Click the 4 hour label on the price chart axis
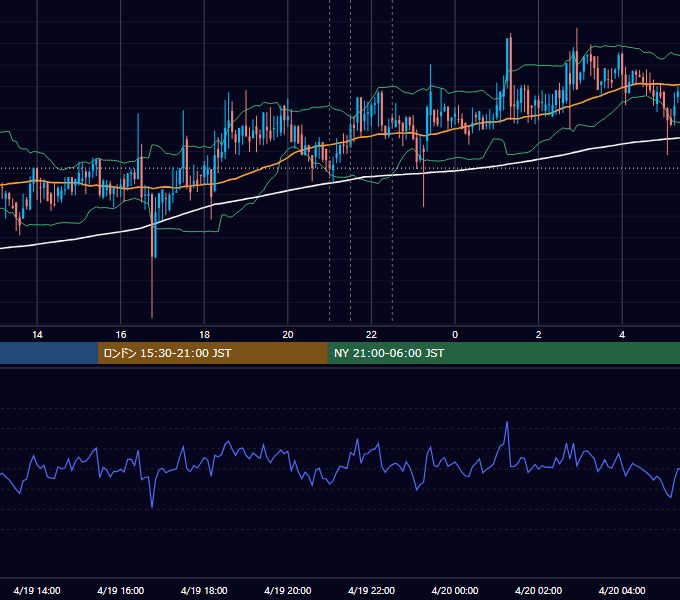680x600 pixels. [x=622, y=335]
